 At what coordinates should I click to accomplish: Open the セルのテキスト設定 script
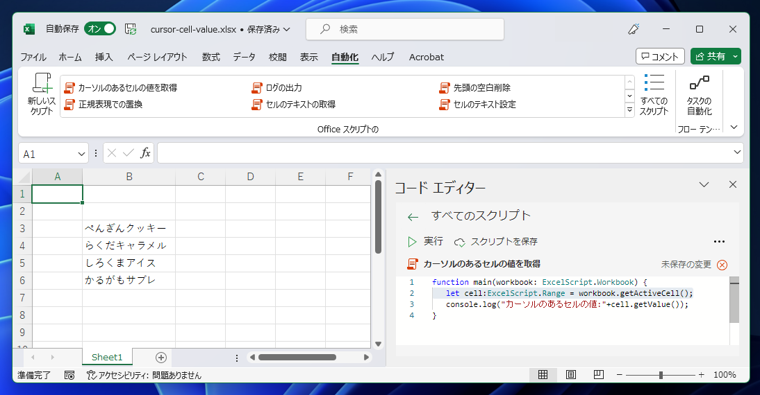click(x=478, y=104)
